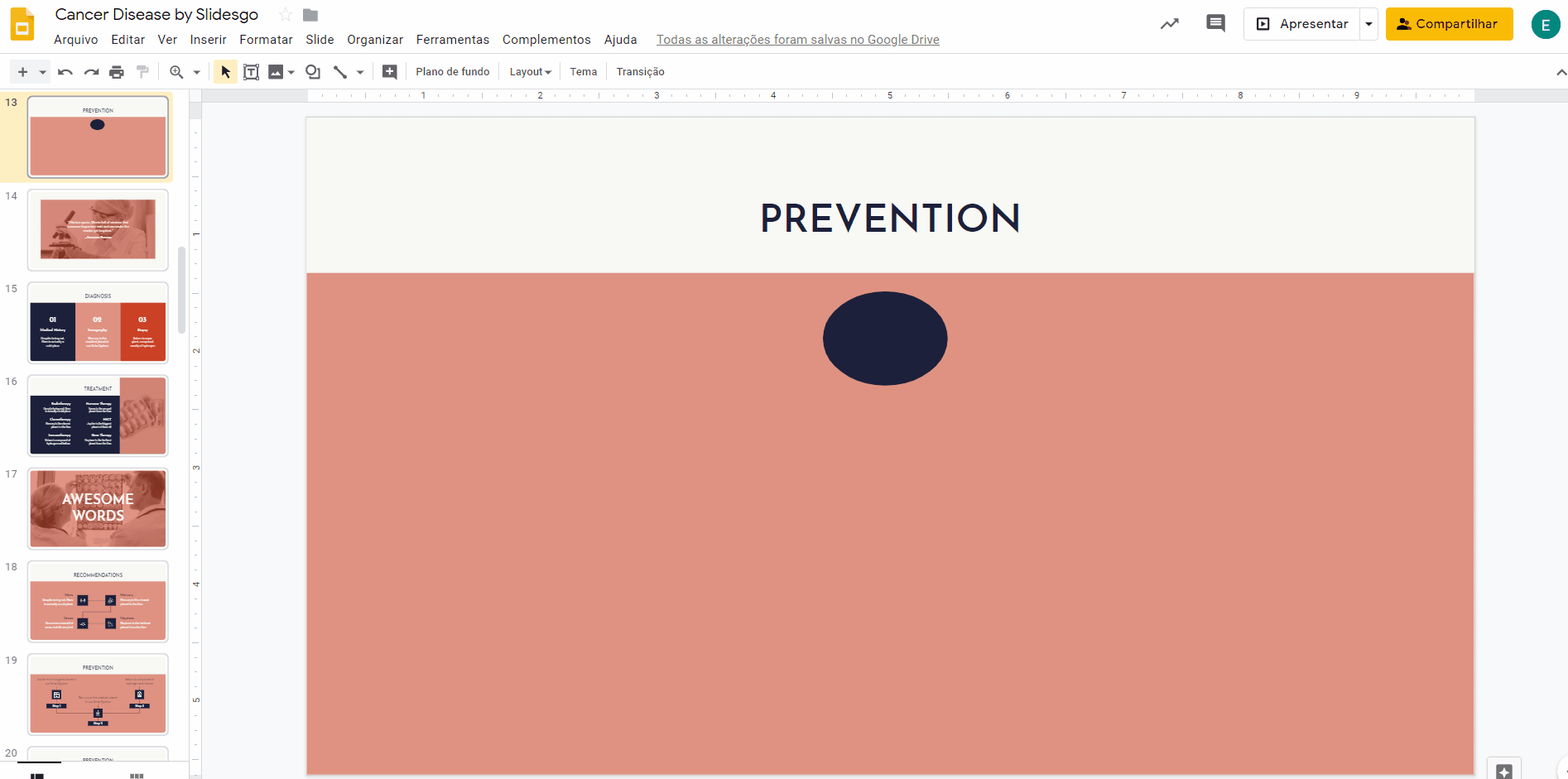Select slide 19 Prevention thumbnail
Screen dimensions: 1568x779
click(x=98, y=694)
